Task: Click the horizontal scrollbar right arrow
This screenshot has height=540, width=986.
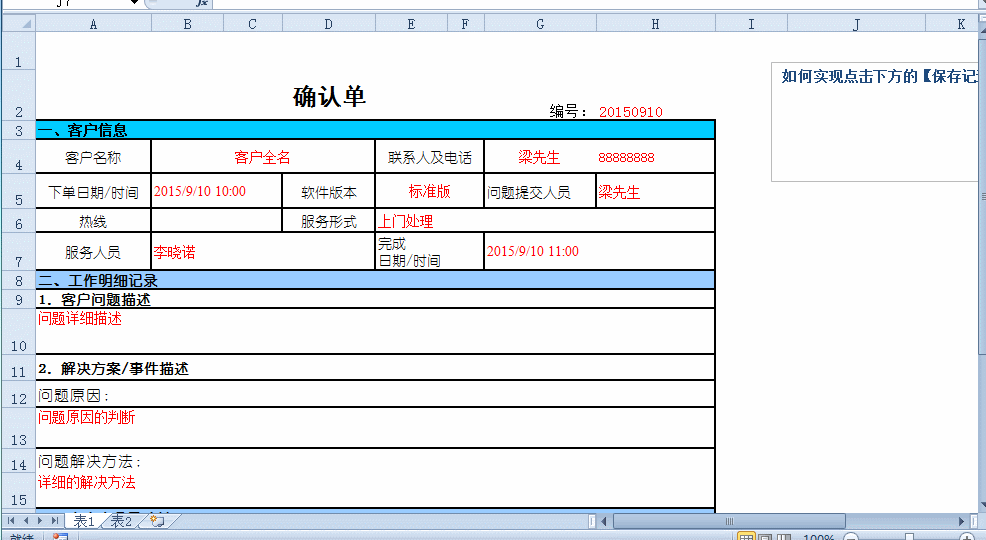Action: [962, 521]
